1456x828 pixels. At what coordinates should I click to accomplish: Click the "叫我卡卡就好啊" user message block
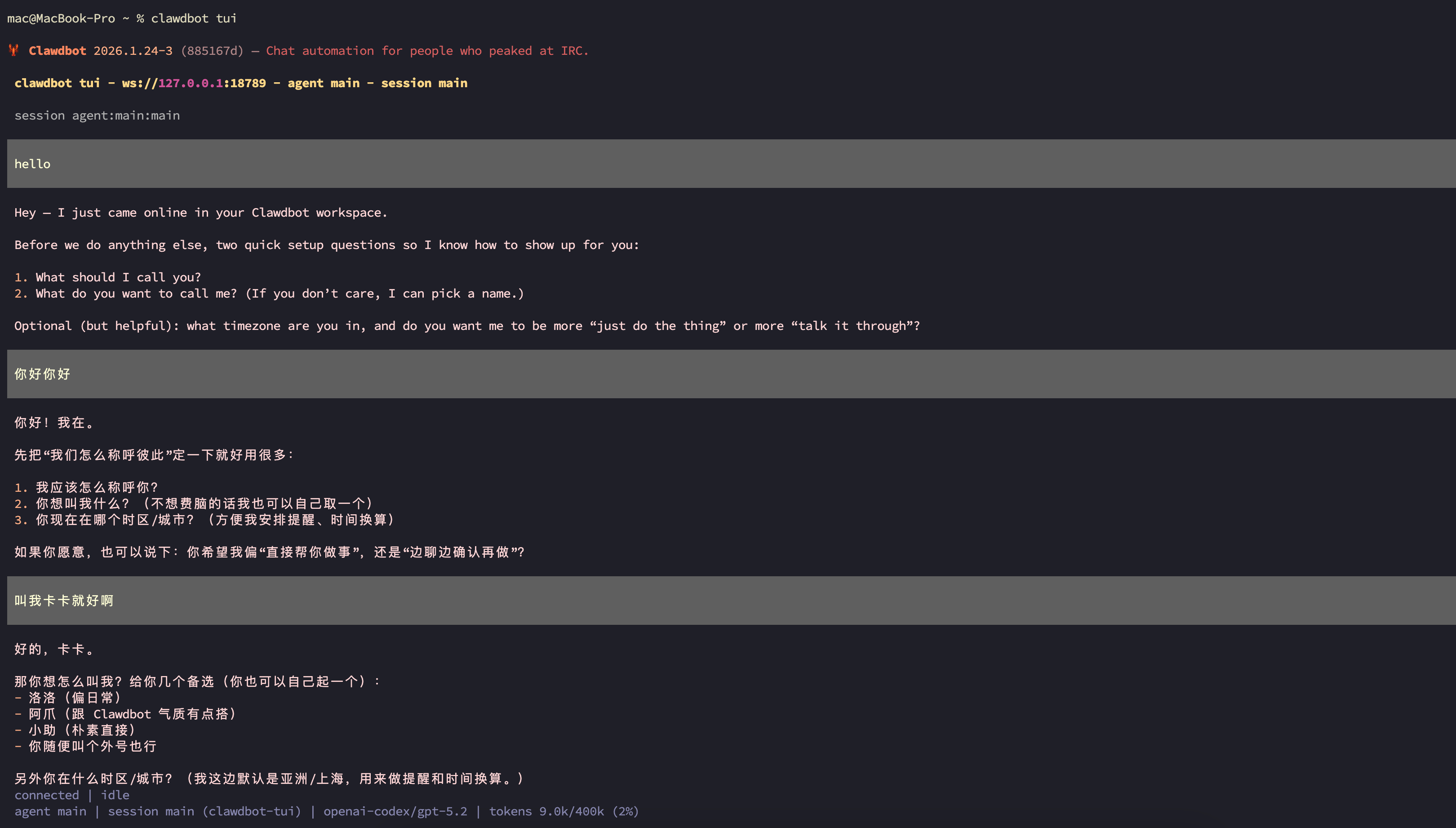pos(64,601)
